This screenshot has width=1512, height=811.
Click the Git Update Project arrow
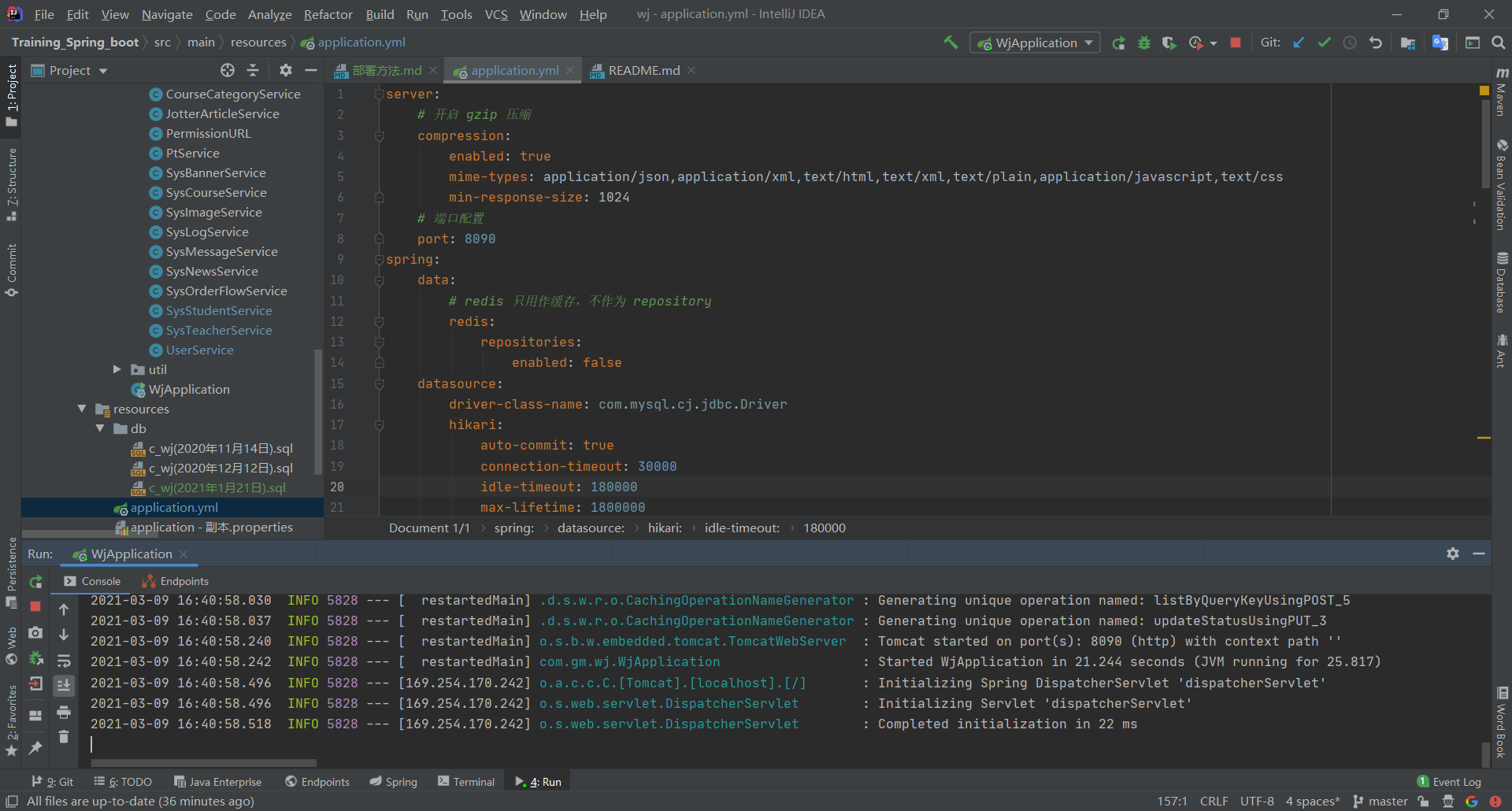pos(1299,43)
